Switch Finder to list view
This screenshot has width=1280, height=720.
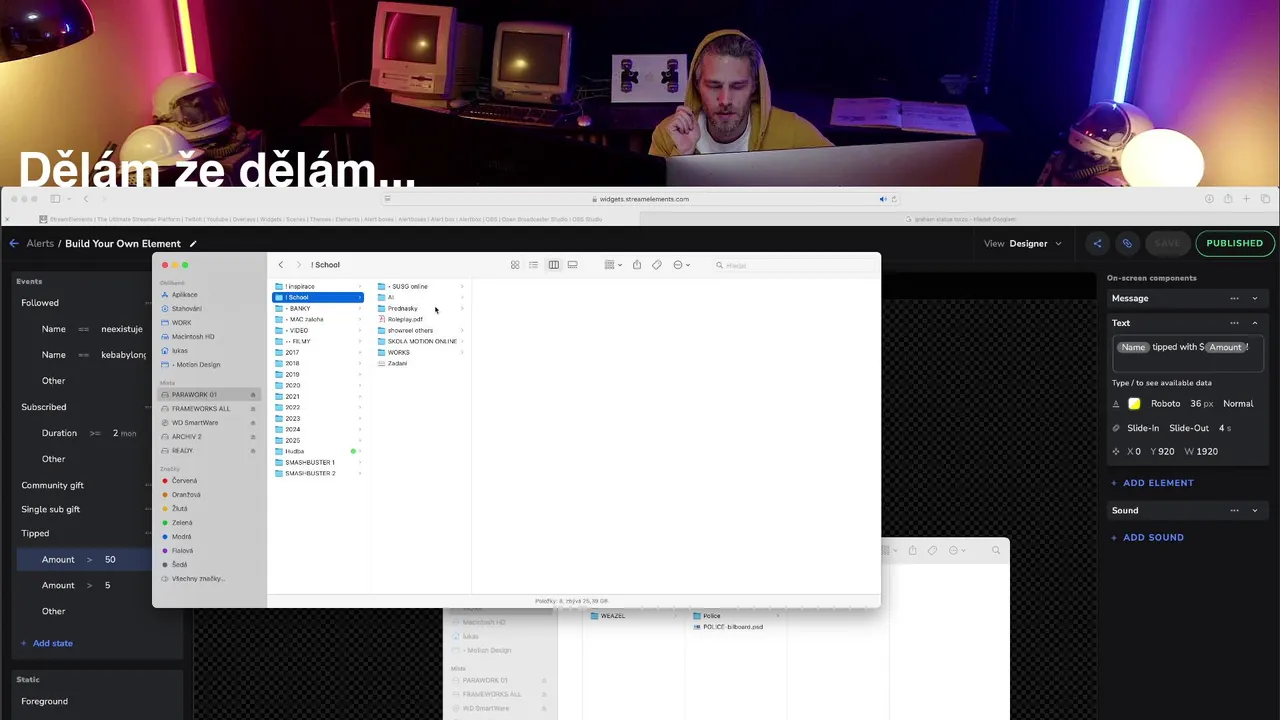(x=533, y=265)
